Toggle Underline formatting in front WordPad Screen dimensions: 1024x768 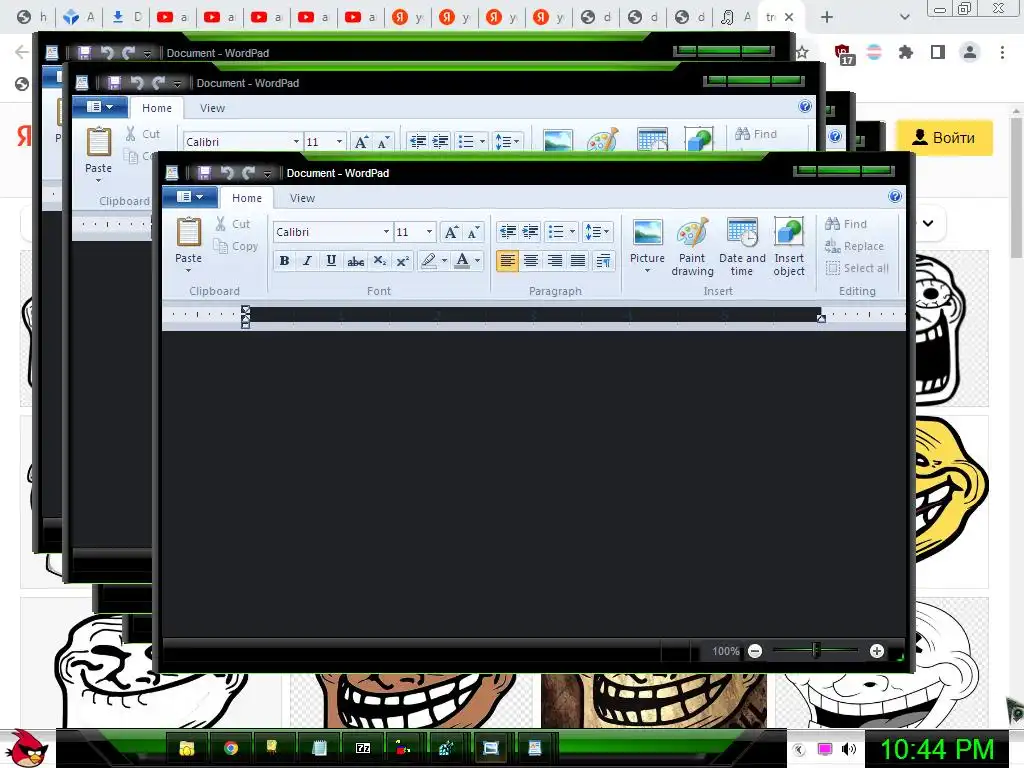(x=331, y=261)
